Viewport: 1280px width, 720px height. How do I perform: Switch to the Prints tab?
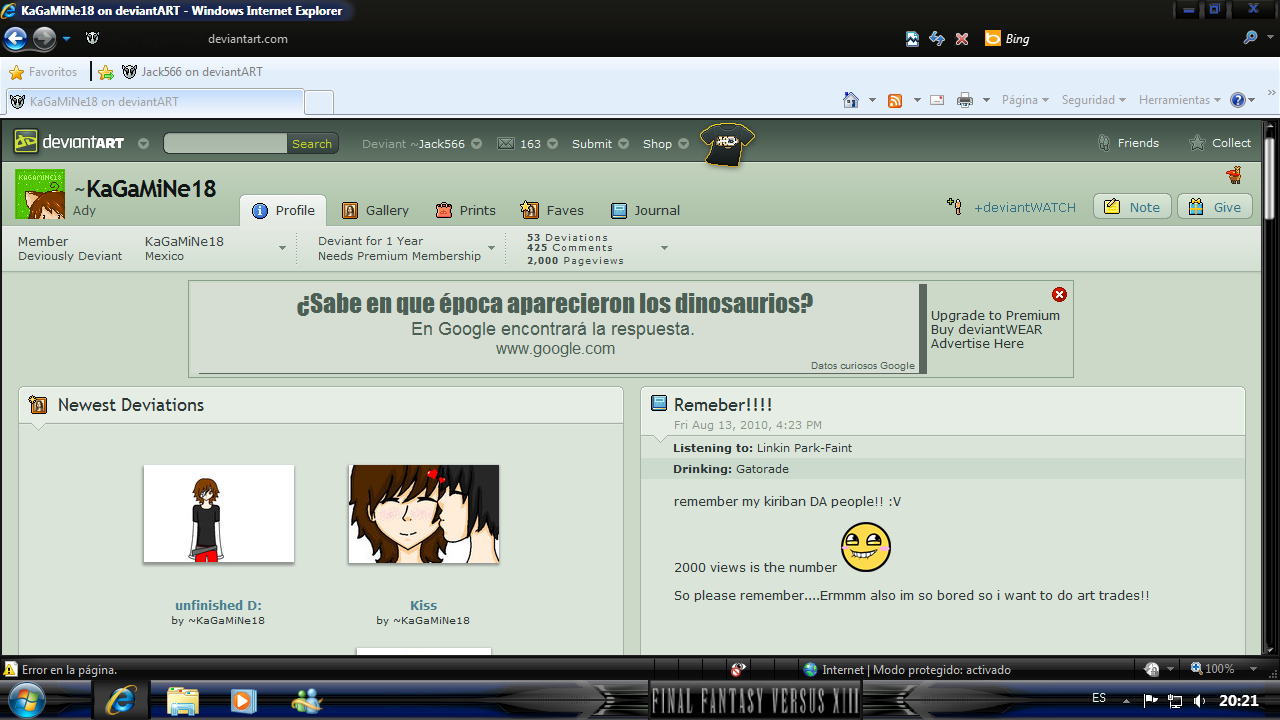[x=465, y=210]
